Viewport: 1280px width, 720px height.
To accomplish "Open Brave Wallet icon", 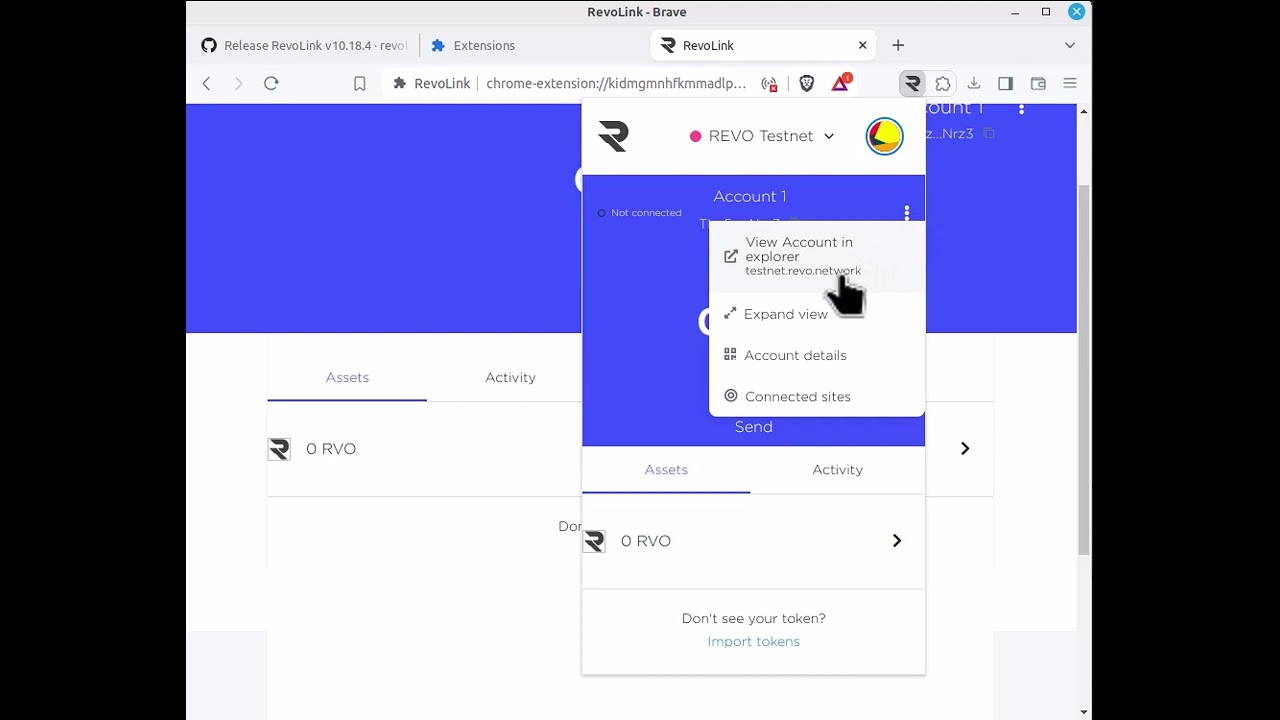I will (1038, 84).
